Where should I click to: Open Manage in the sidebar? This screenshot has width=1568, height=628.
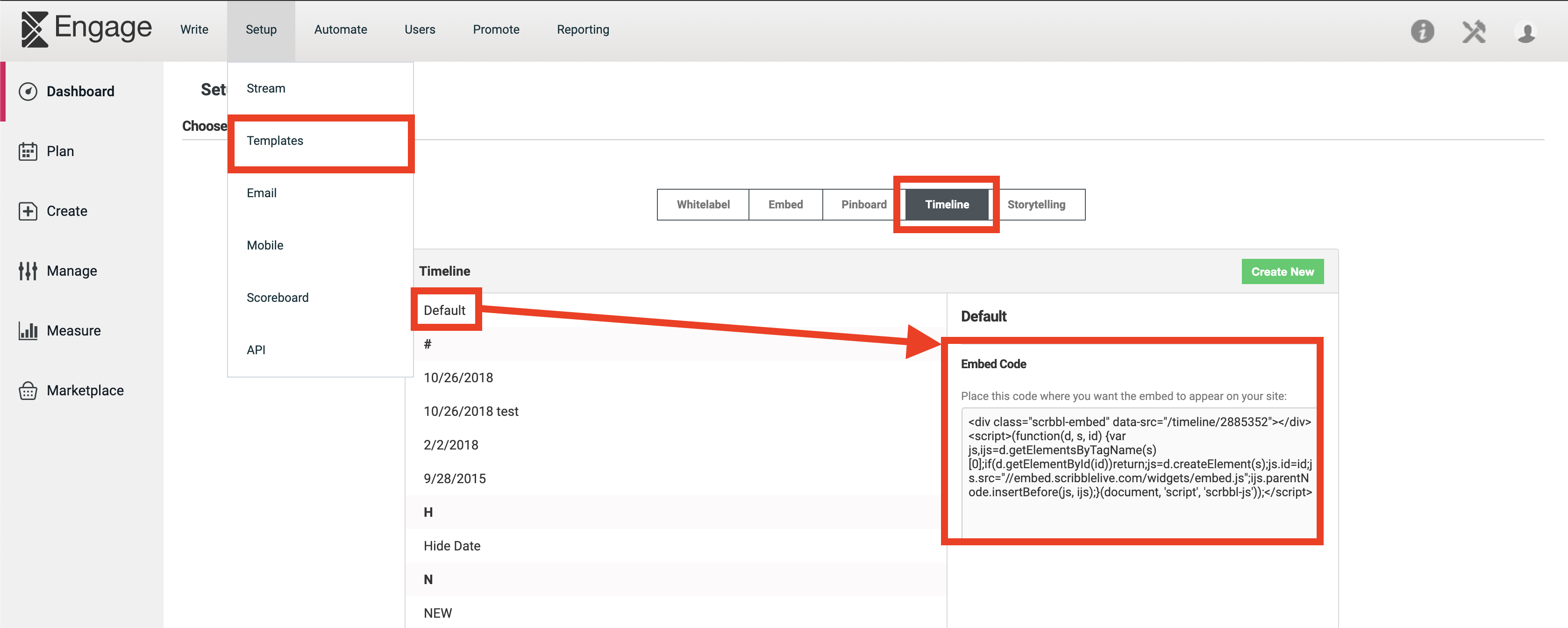pos(72,271)
